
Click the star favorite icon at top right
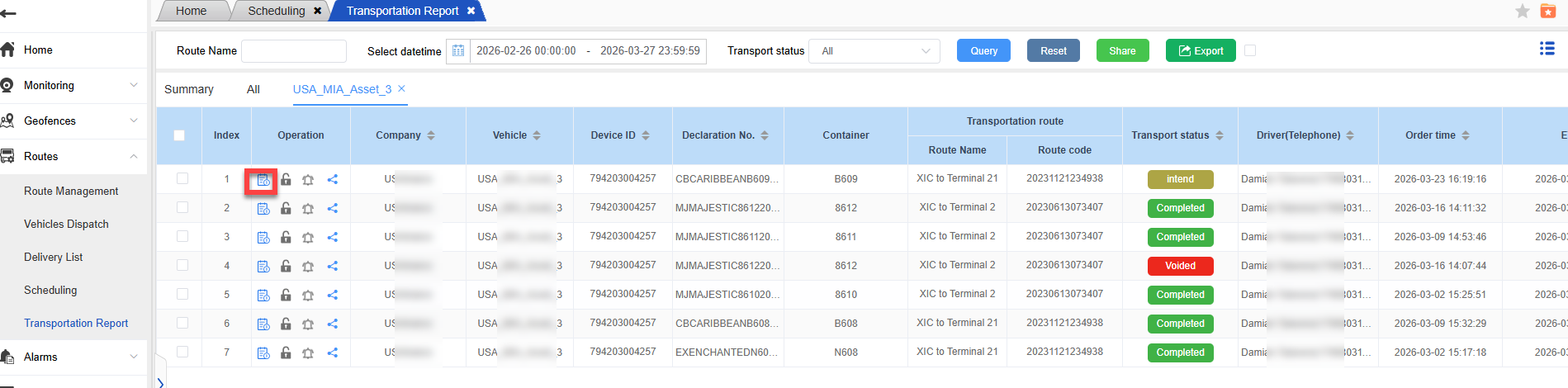coord(1522,11)
